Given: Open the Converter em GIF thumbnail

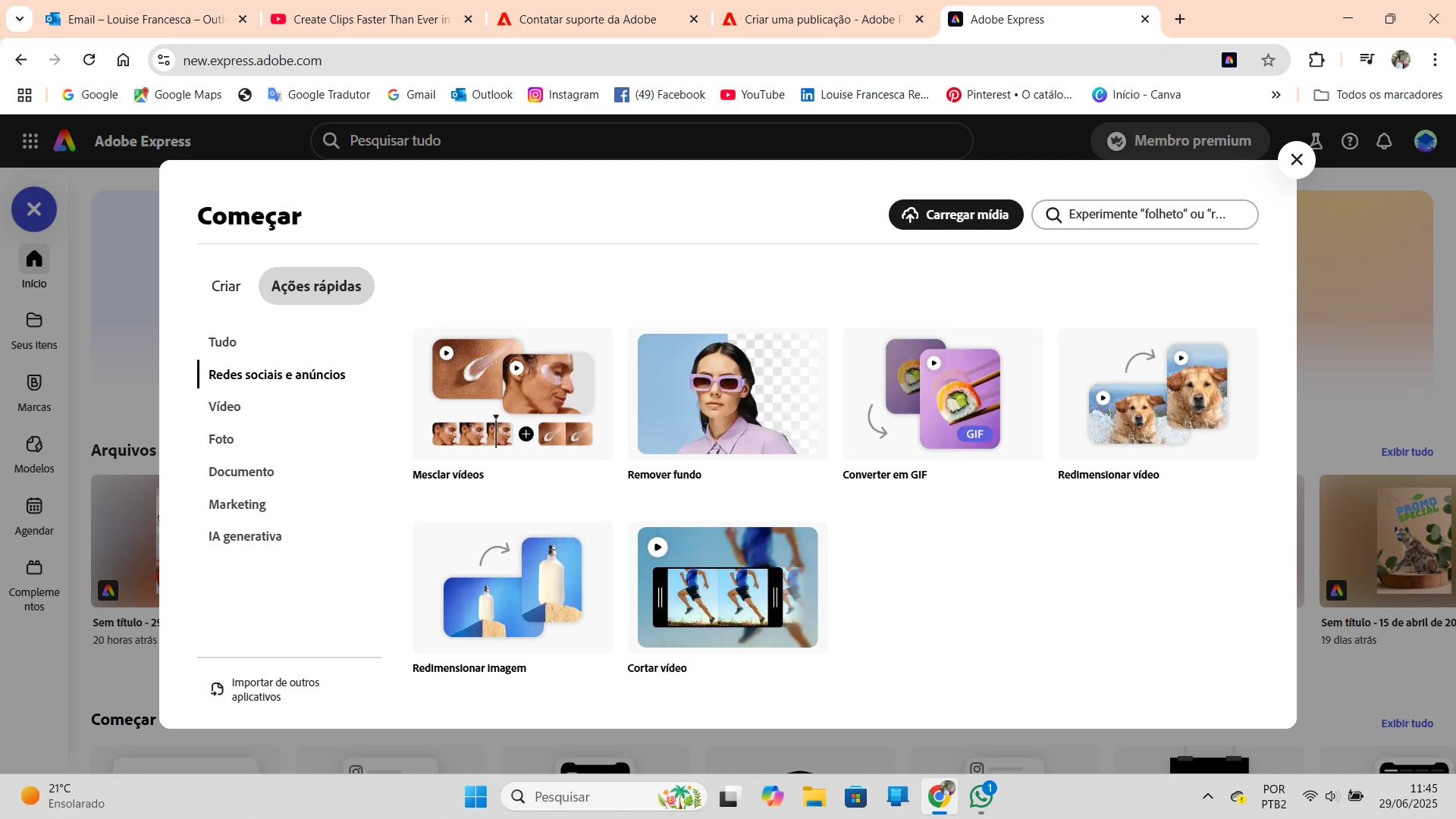Looking at the screenshot, I should 943,394.
